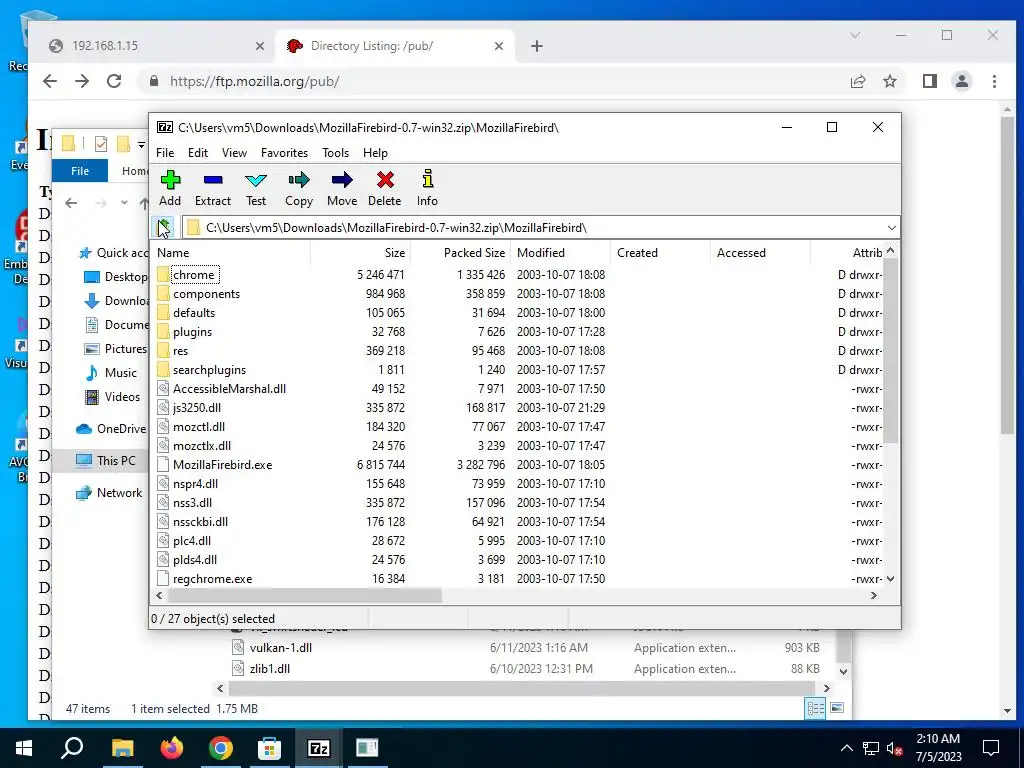Click the red Delete icon

click(385, 188)
